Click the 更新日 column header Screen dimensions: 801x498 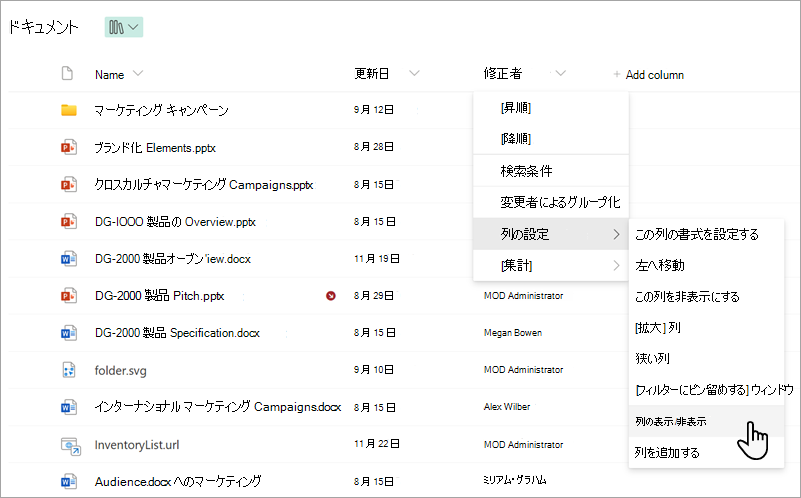[x=372, y=74]
